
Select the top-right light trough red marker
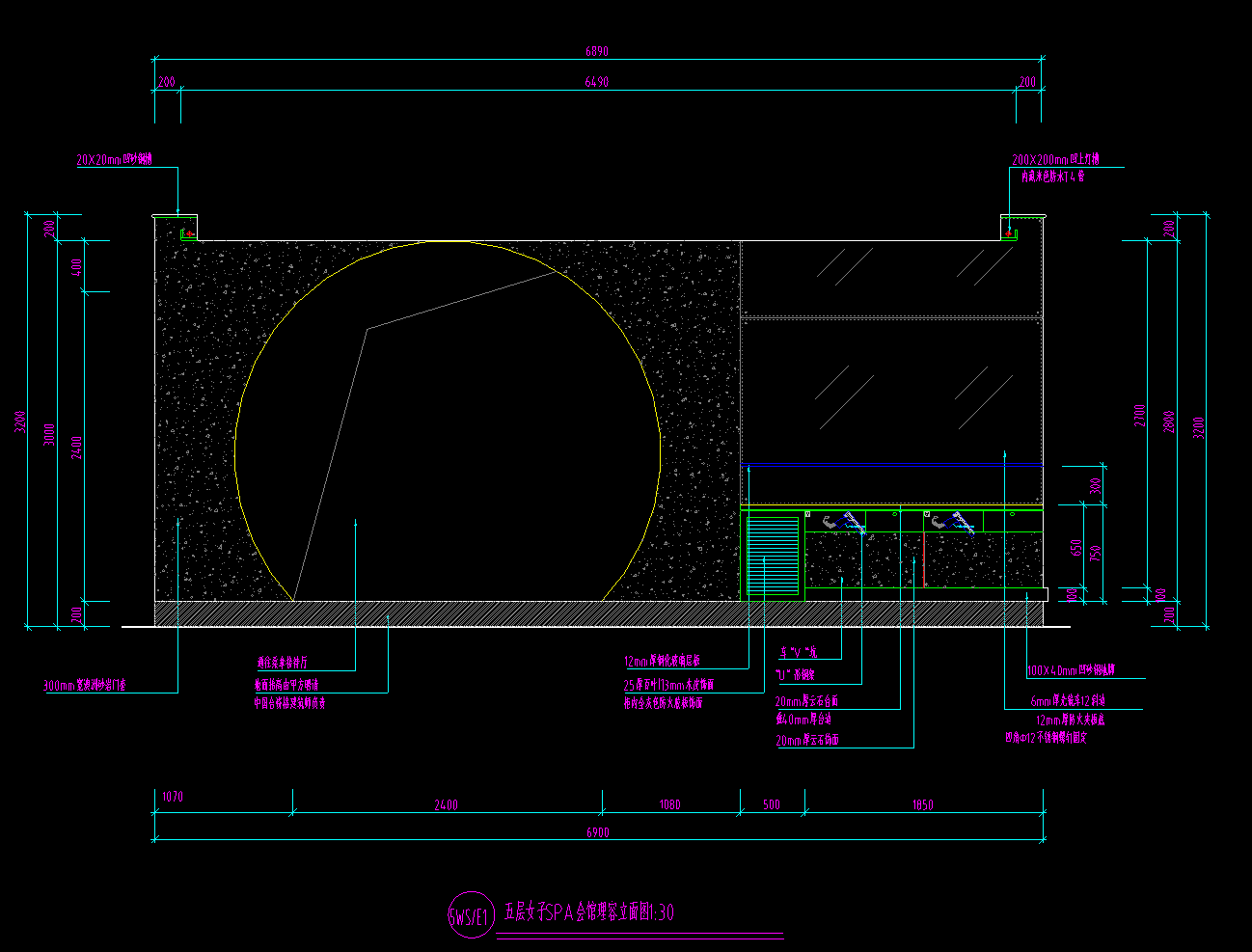pyautogui.click(x=1010, y=232)
